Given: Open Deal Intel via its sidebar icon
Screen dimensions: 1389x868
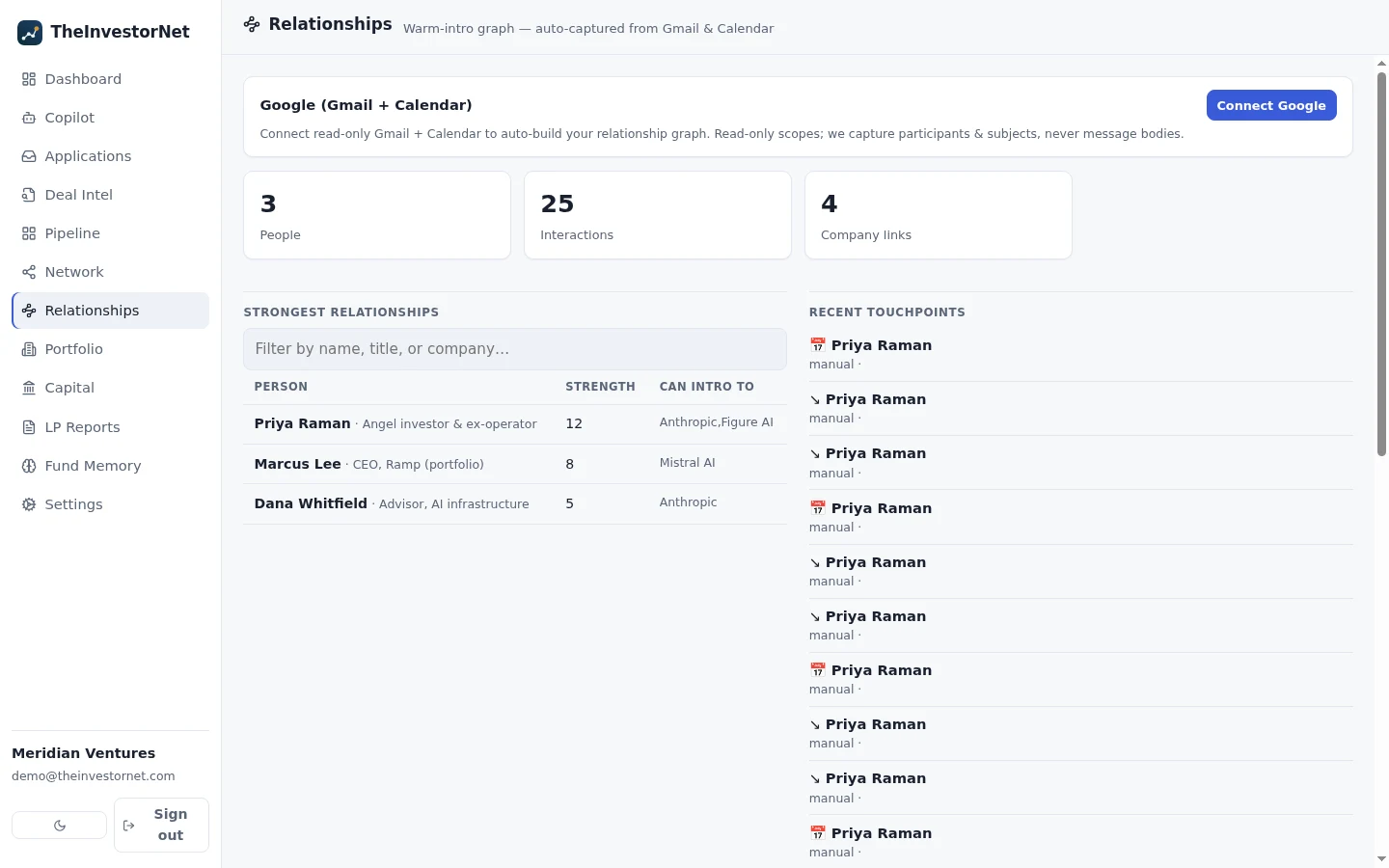Looking at the screenshot, I should point(29,195).
